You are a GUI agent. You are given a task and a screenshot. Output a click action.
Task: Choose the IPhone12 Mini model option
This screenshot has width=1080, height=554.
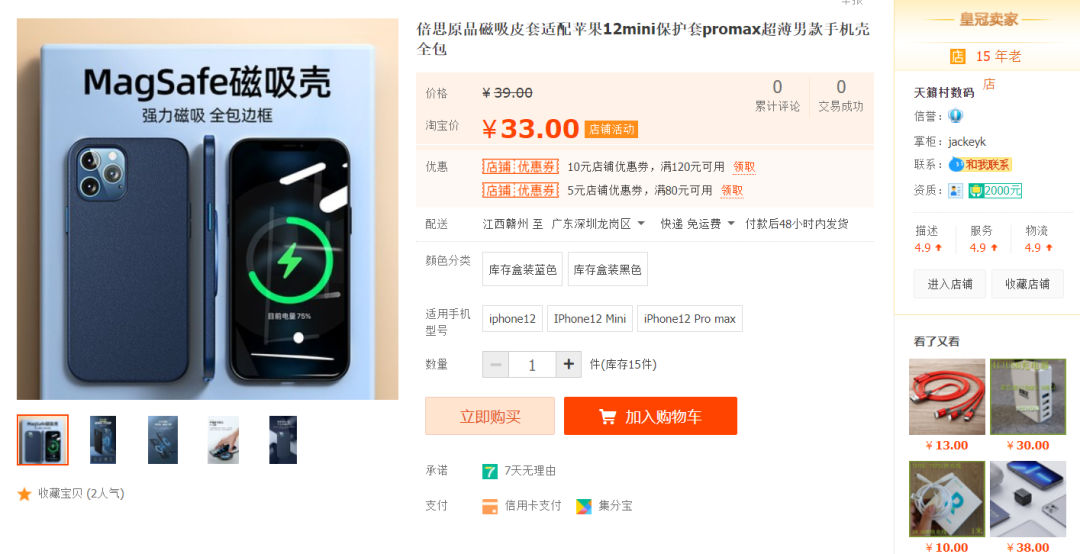coord(590,318)
